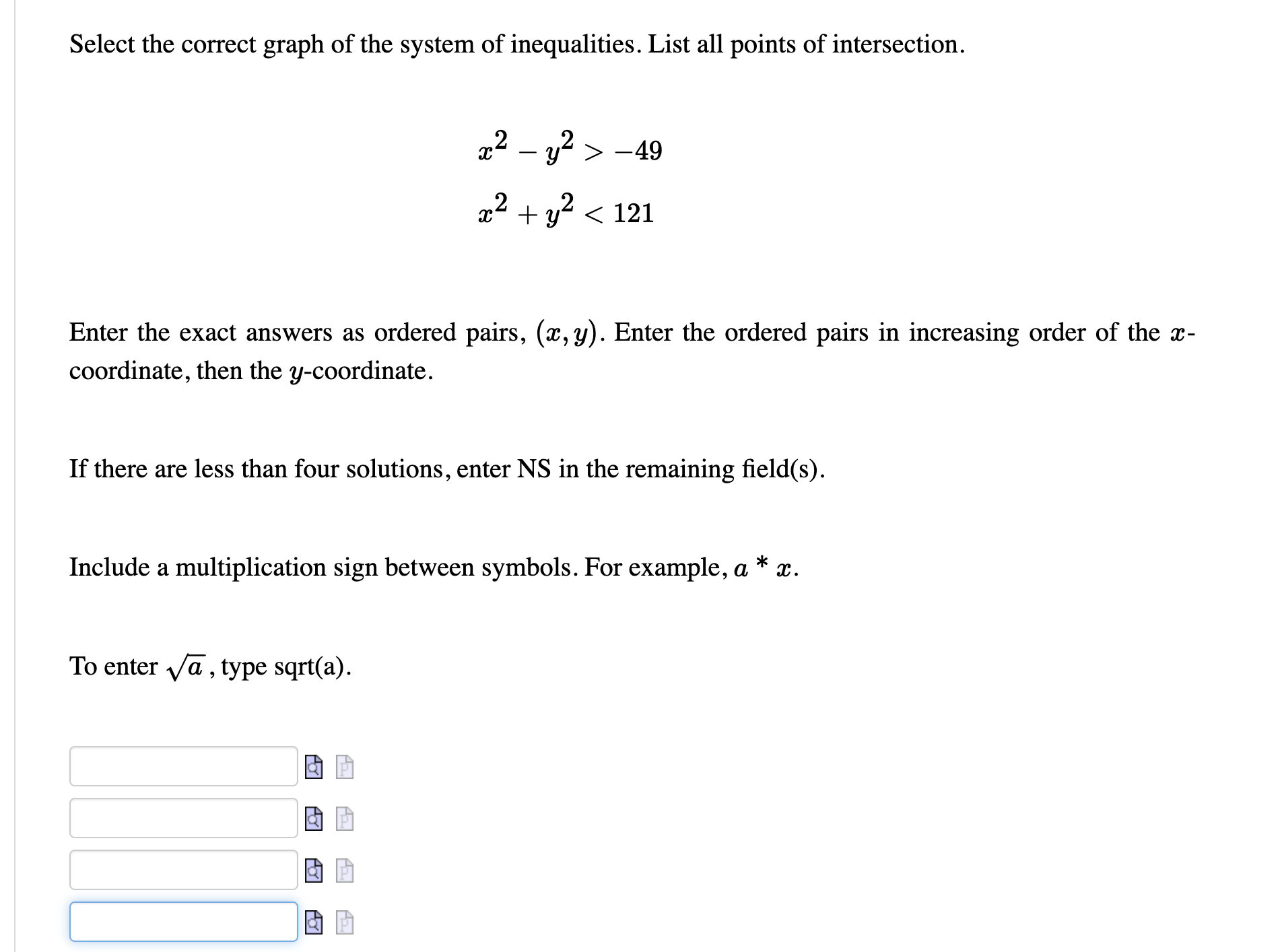Click the preview icon next to the first answer field
1278x952 pixels.
tap(313, 767)
